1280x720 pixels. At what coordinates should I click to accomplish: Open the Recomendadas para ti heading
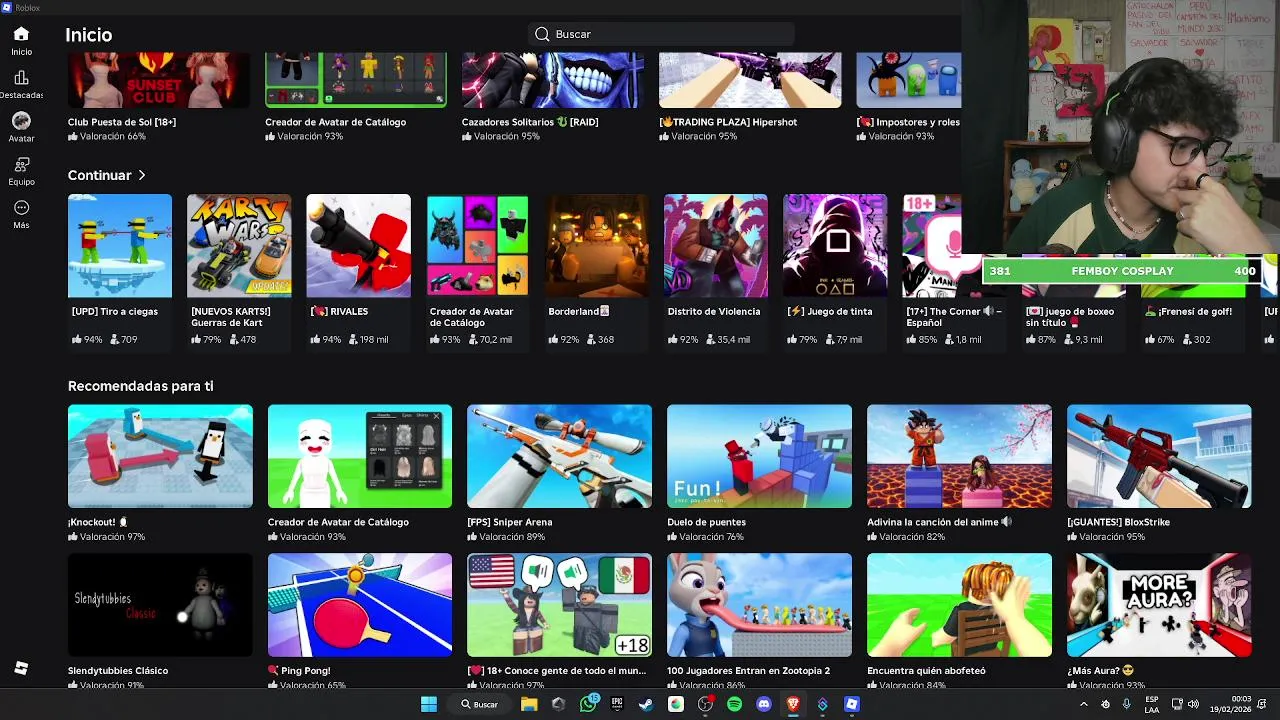[x=140, y=386]
